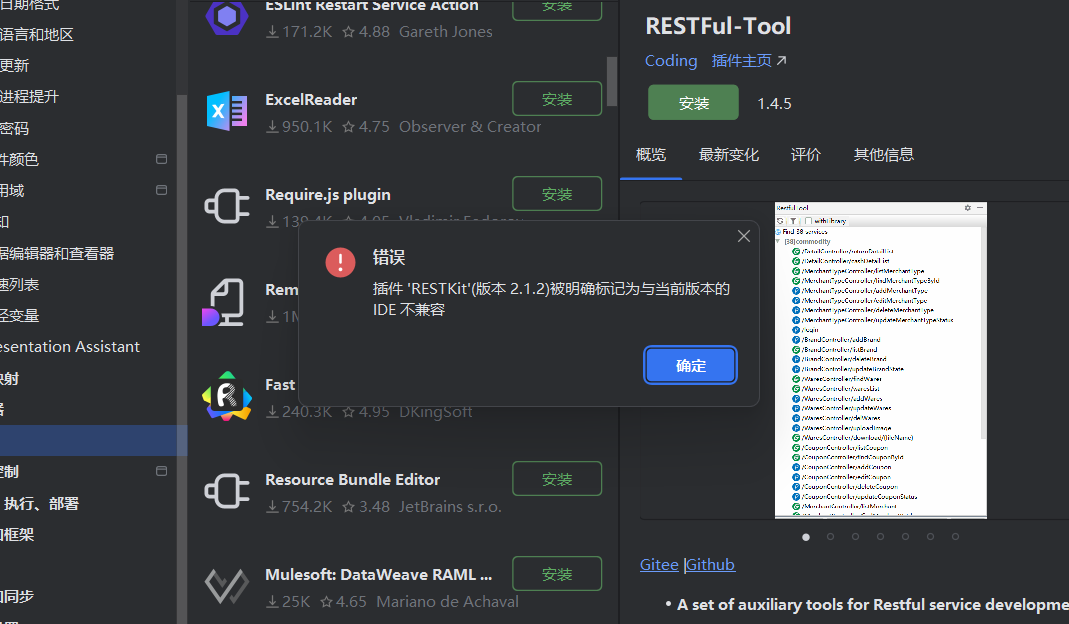This screenshot has height=624, width=1069.
Task: Open 密码 settings item
Action: point(14,128)
